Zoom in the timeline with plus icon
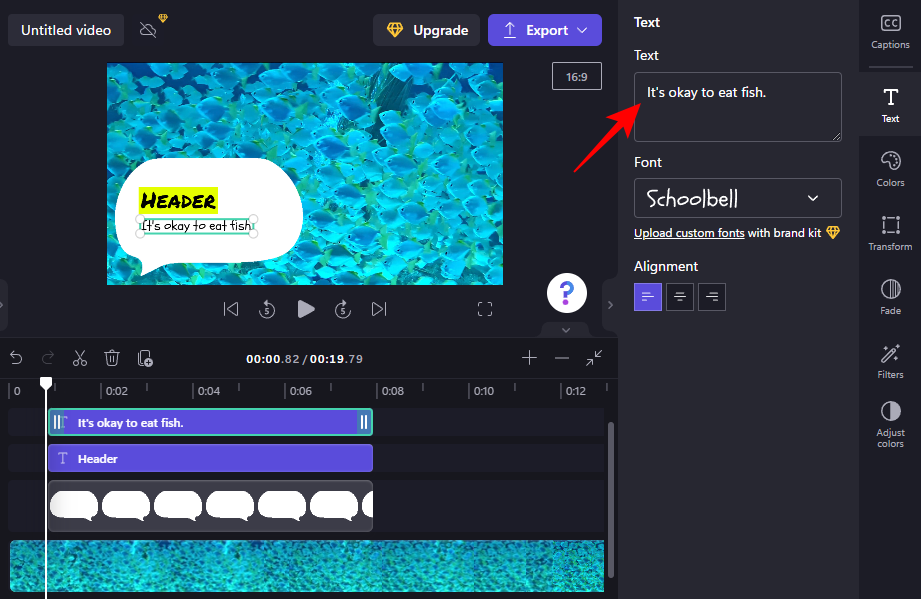921x599 pixels. click(530, 358)
